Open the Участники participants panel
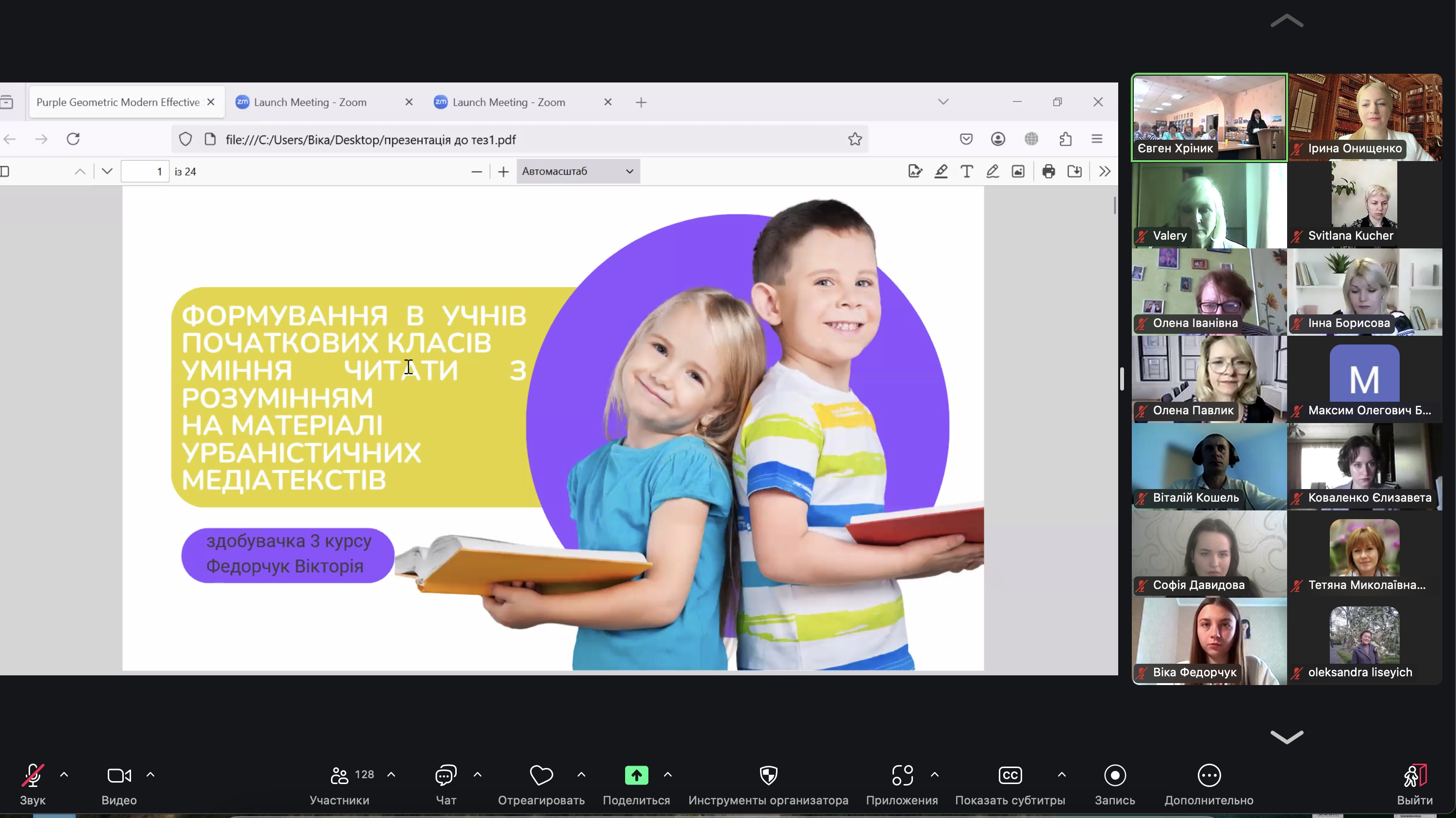Screen dimensions: 1456x818 tap(339, 776)
